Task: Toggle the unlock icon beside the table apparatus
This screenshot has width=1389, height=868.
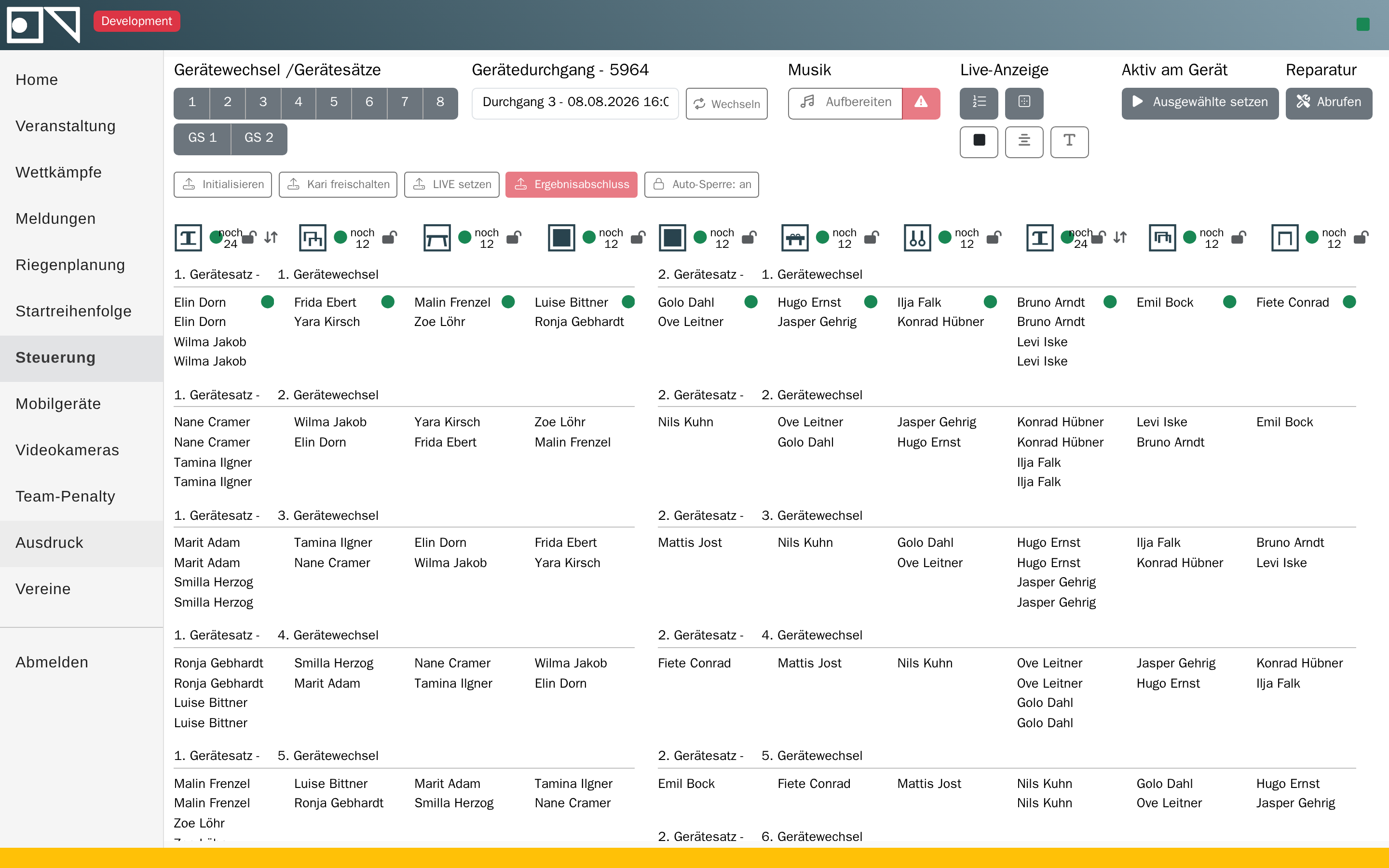Action: click(514, 237)
